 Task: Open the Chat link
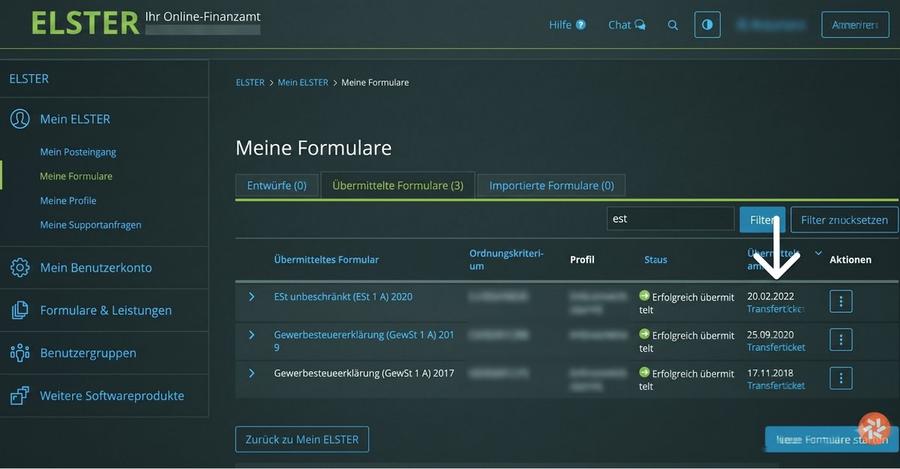[x=626, y=25]
